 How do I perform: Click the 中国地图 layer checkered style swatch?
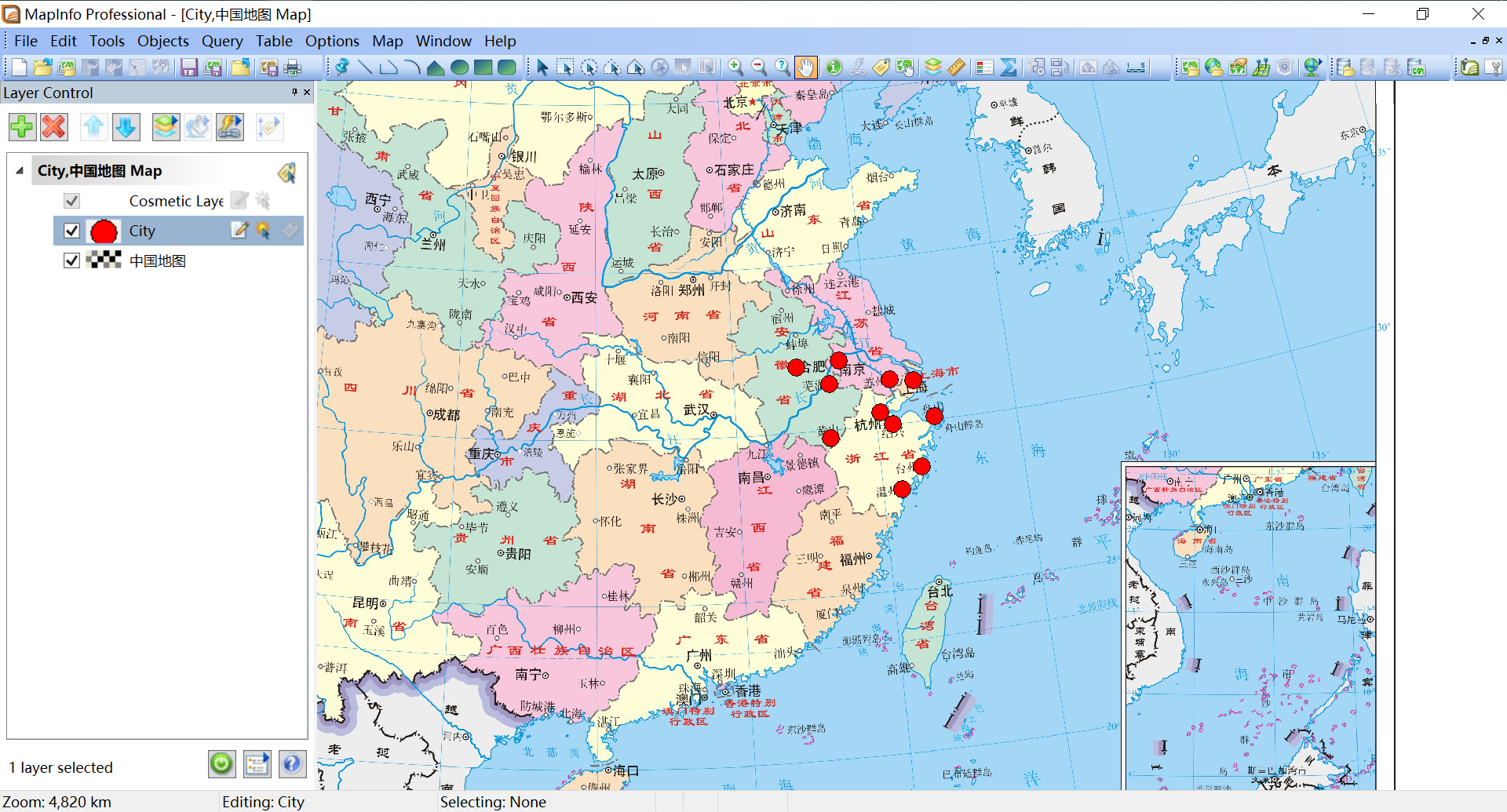point(104,260)
